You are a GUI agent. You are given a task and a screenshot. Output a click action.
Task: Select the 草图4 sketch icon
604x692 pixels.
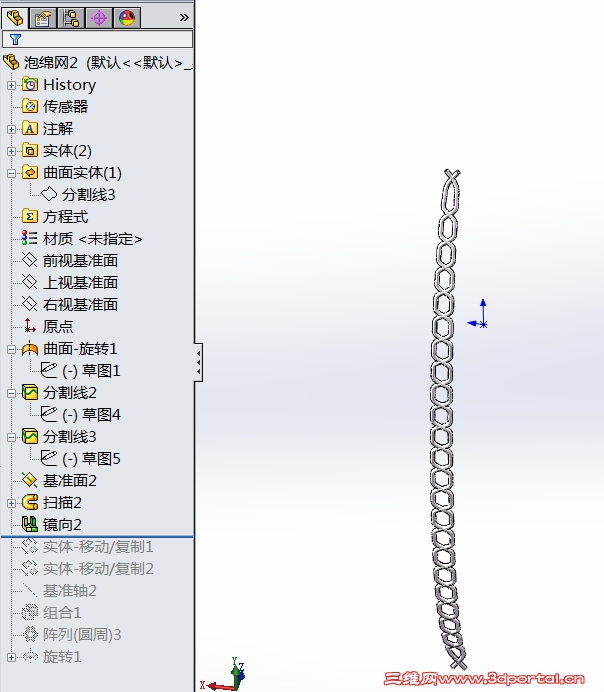point(49,414)
